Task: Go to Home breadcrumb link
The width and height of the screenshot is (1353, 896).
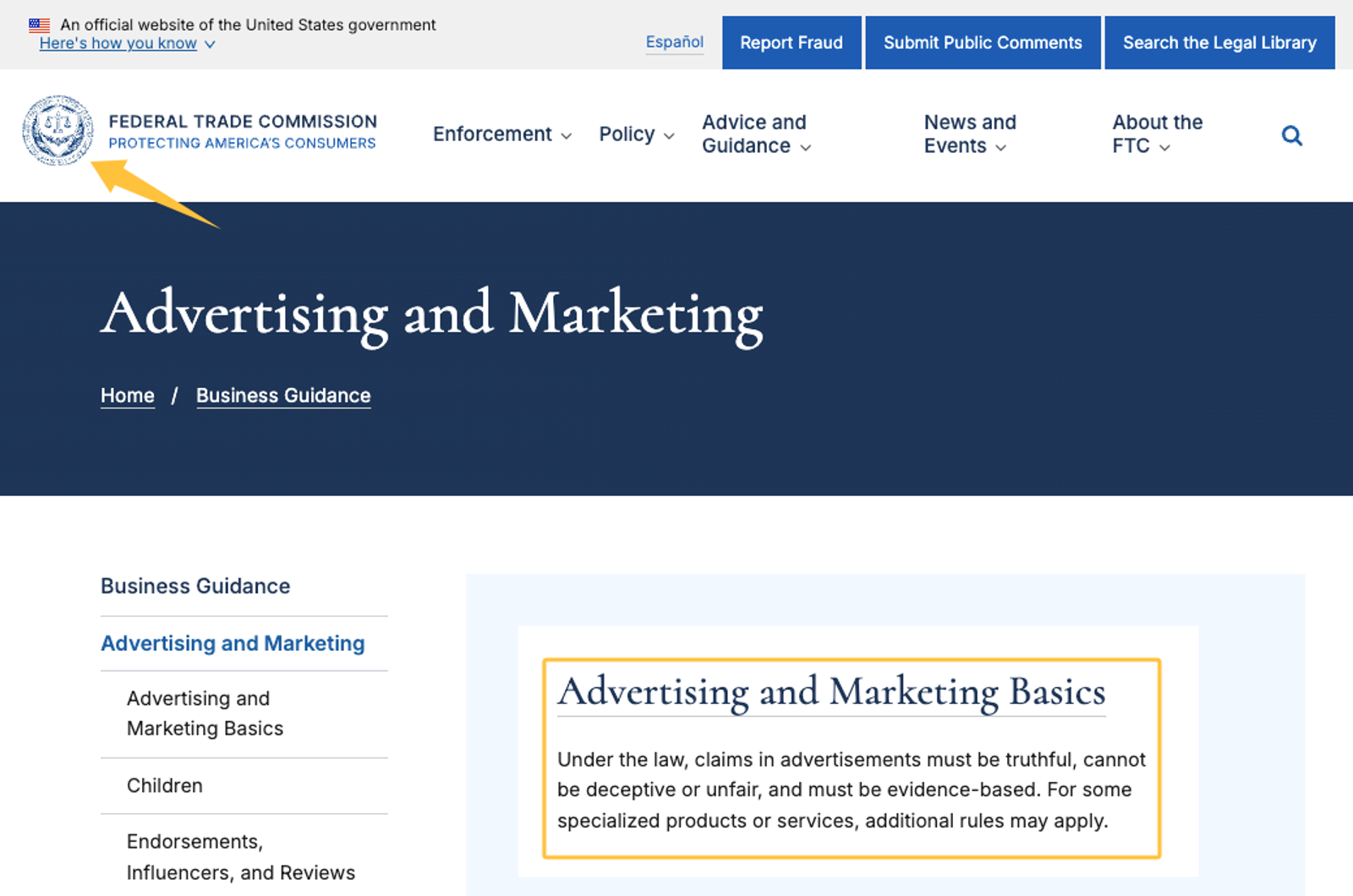Action: coord(128,396)
